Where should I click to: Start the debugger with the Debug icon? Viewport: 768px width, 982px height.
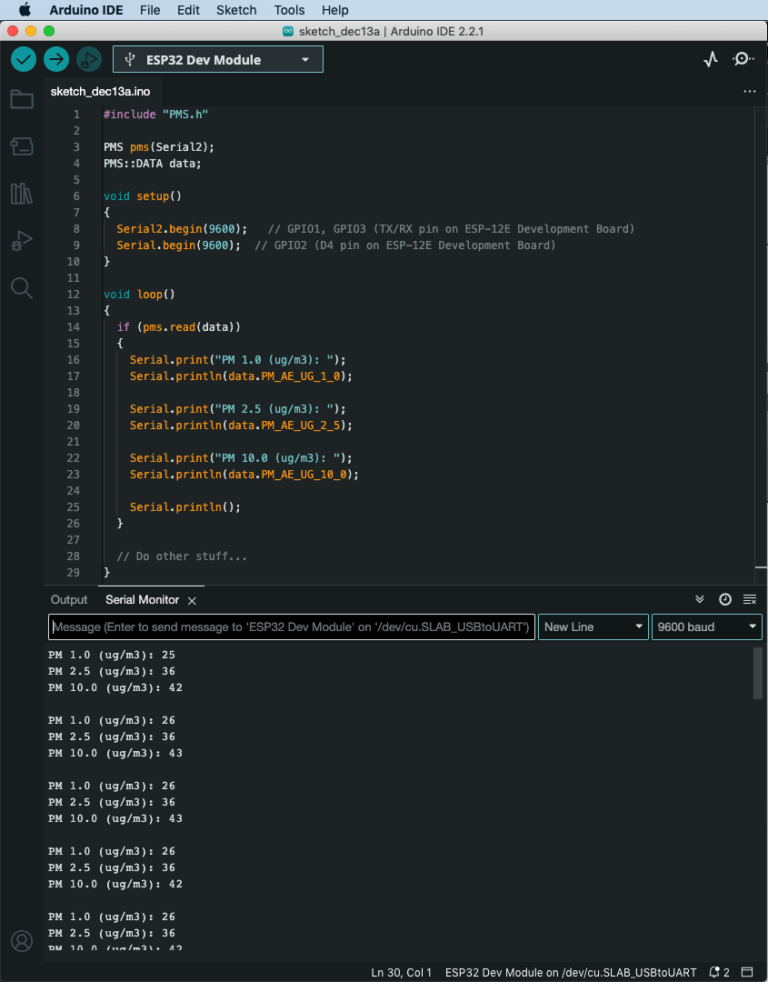(x=89, y=60)
